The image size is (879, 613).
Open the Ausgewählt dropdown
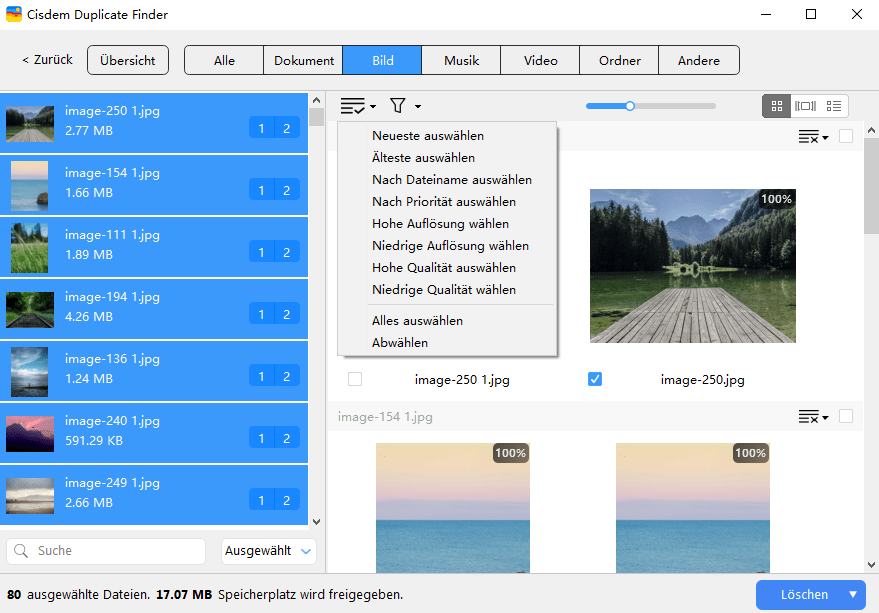click(268, 551)
